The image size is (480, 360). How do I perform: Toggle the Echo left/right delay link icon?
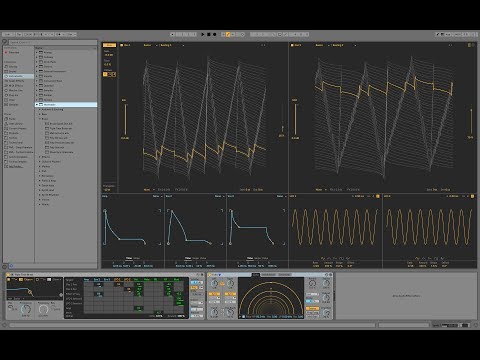point(222,284)
